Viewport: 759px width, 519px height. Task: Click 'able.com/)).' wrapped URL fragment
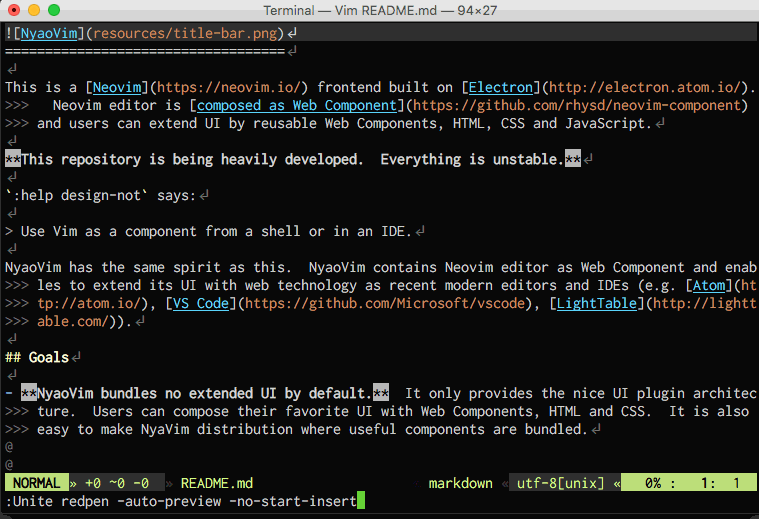(84, 321)
